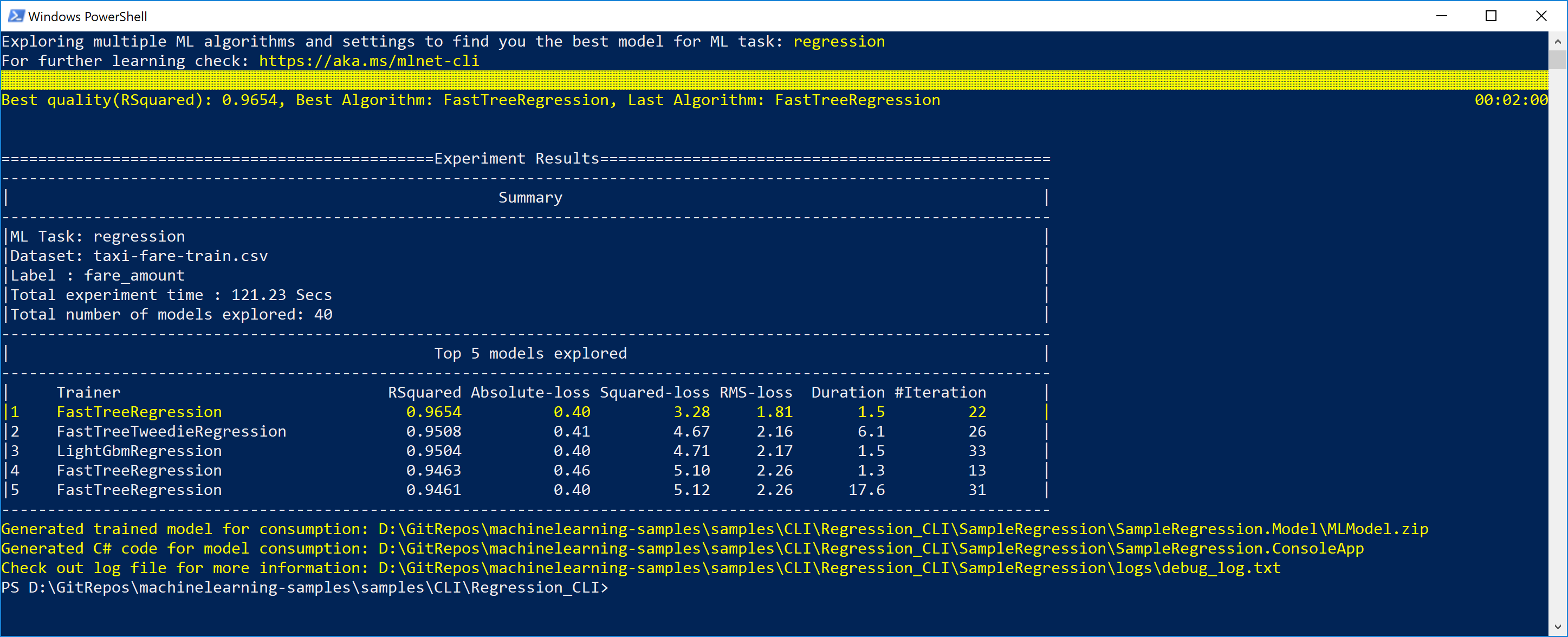Click the Experiment Results header
1568x637 pixels.
click(517, 158)
